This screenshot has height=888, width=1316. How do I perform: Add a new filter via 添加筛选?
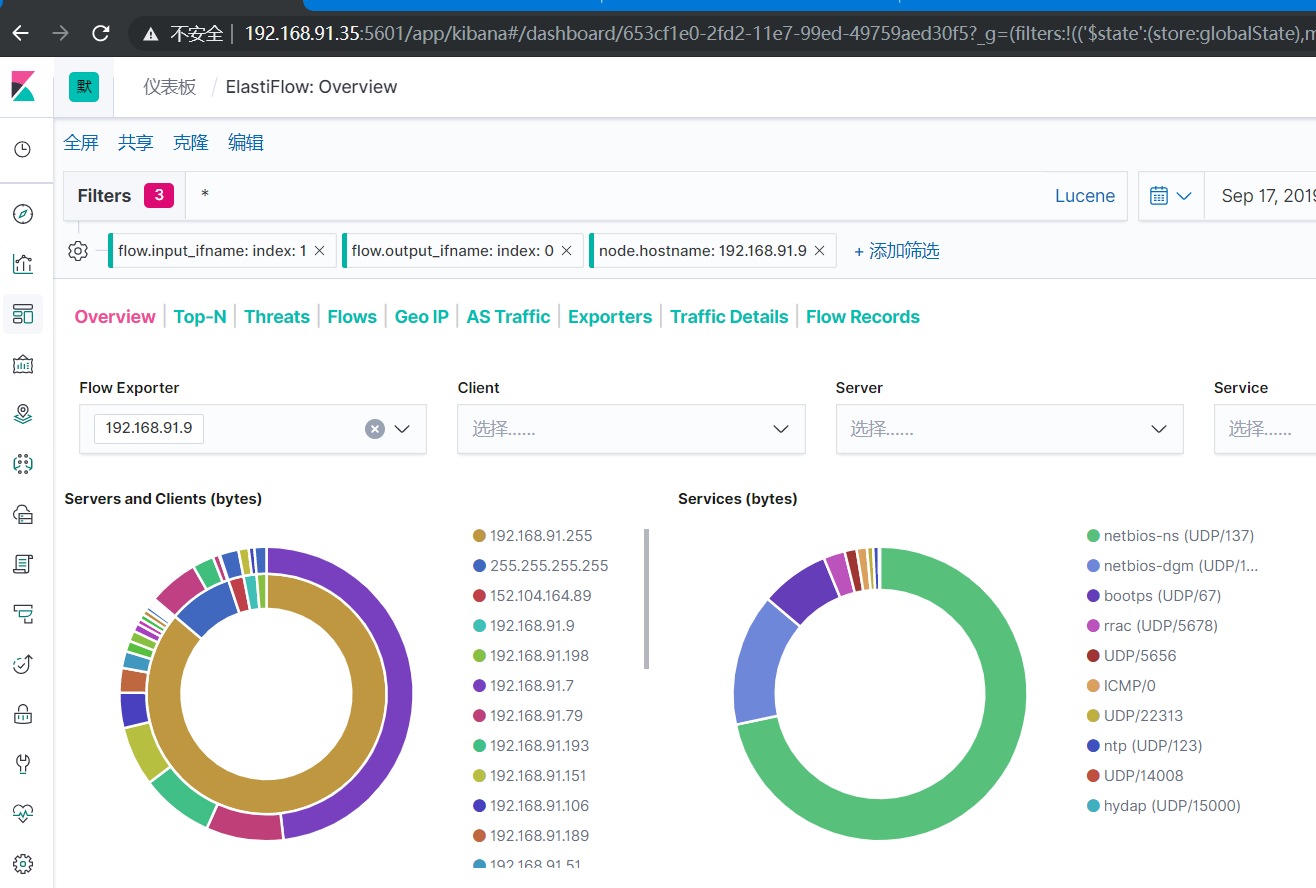896,250
